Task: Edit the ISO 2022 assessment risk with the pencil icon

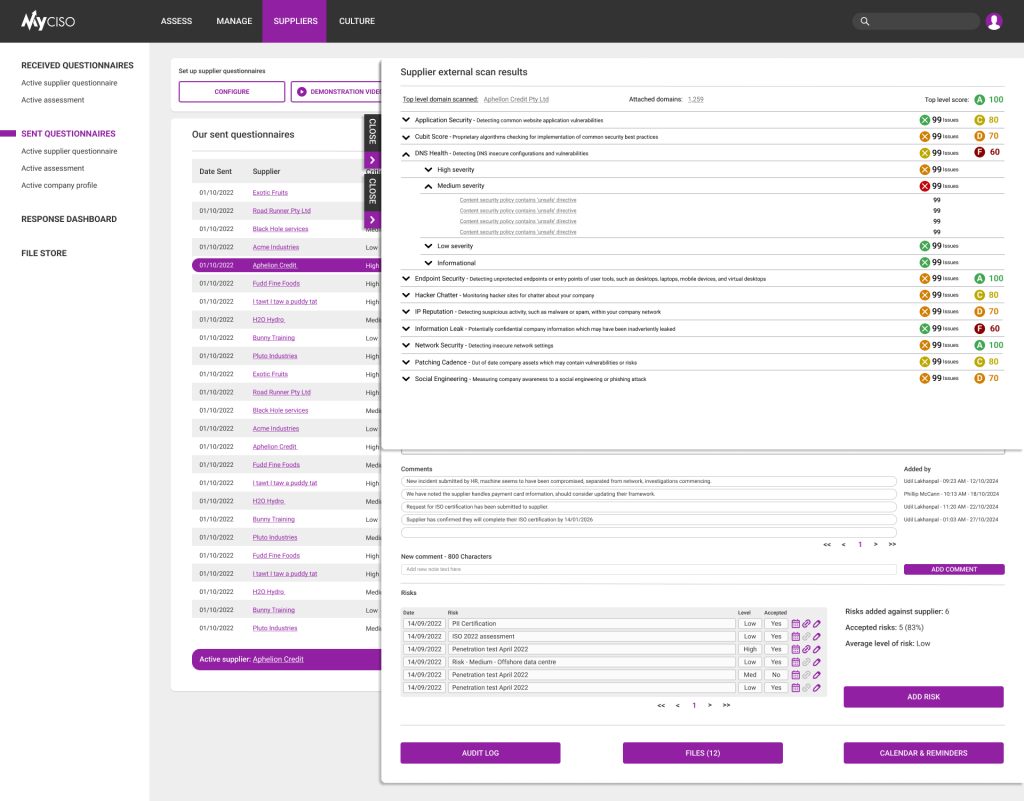Action: pyautogui.click(x=816, y=635)
